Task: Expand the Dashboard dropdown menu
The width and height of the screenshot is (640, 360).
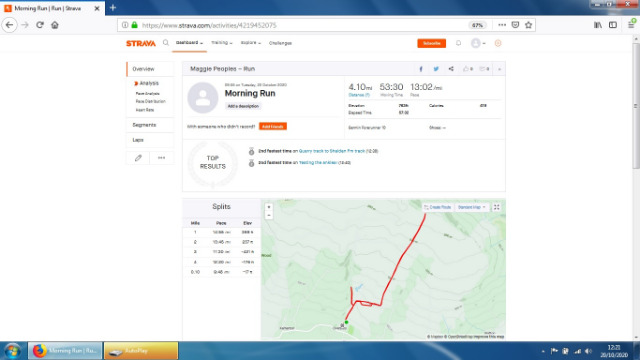Action: [x=189, y=43]
